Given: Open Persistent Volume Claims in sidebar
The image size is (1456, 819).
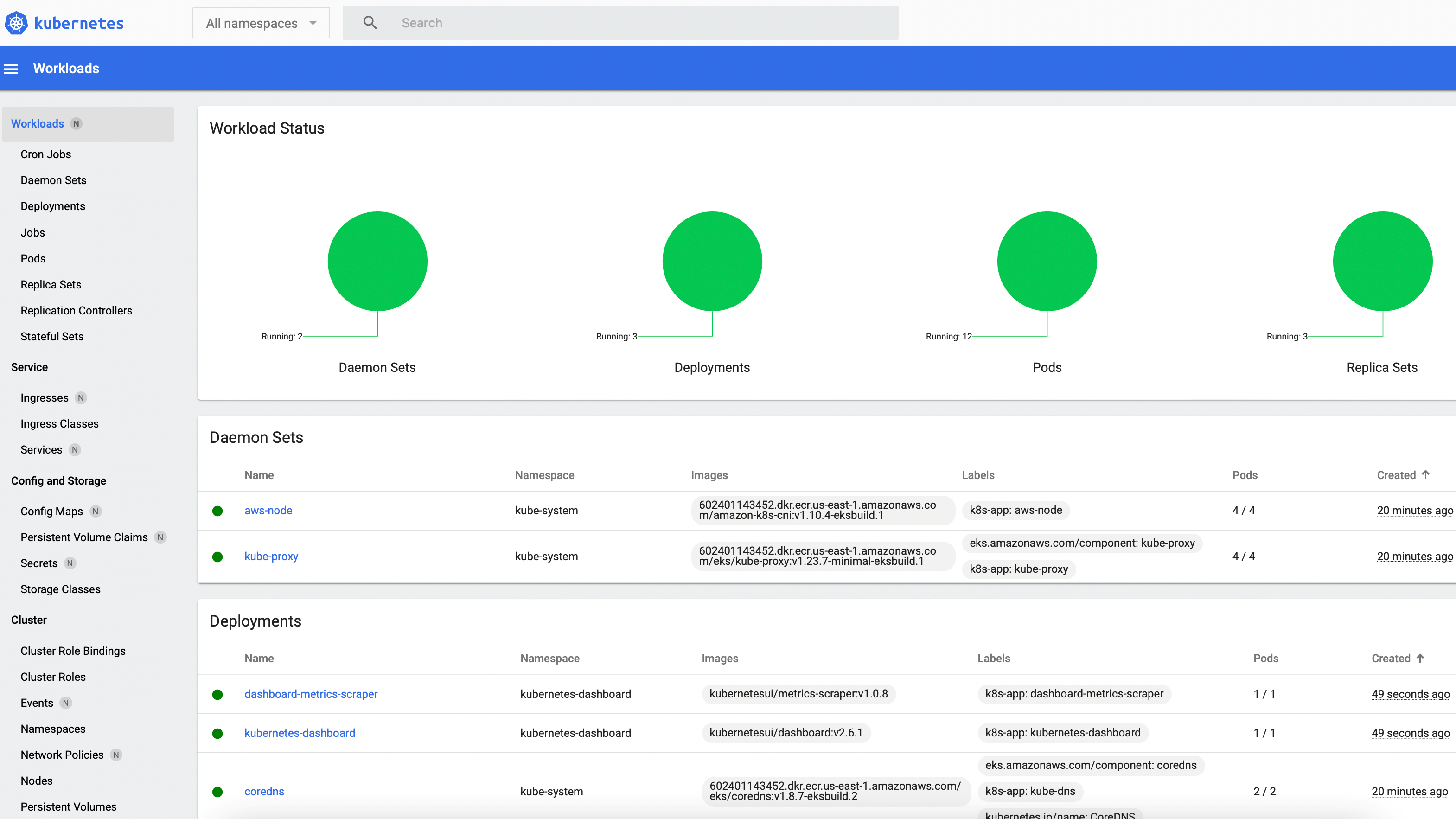Looking at the screenshot, I should pyautogui.click(x=84, y=537).
